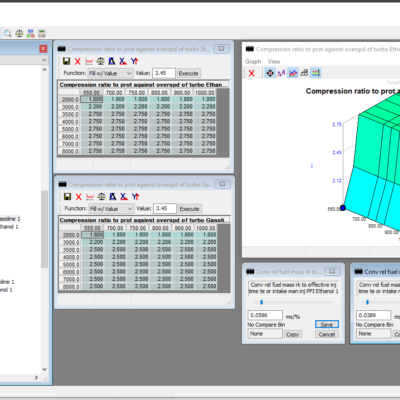Click Execute in the Ethanol table window

[188, 73]
